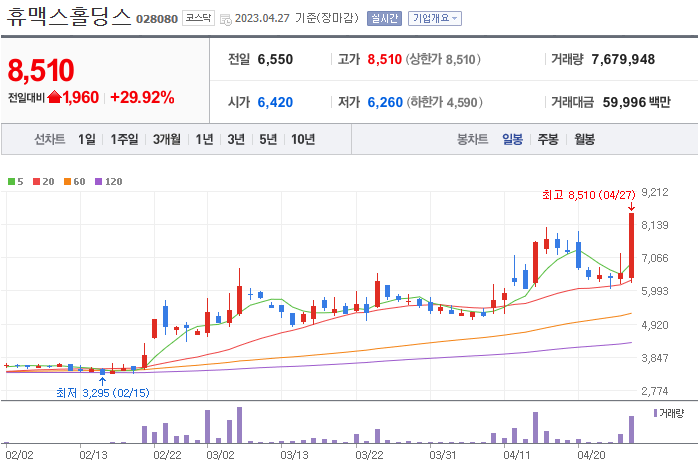Click the 선차트 section label

(49, 139)
